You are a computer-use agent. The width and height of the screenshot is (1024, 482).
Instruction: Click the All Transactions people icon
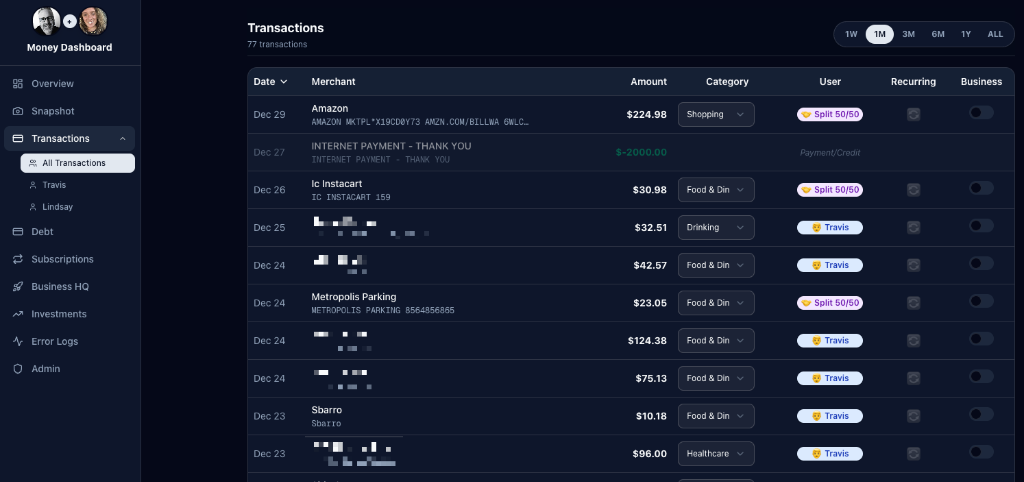[33, 163]
